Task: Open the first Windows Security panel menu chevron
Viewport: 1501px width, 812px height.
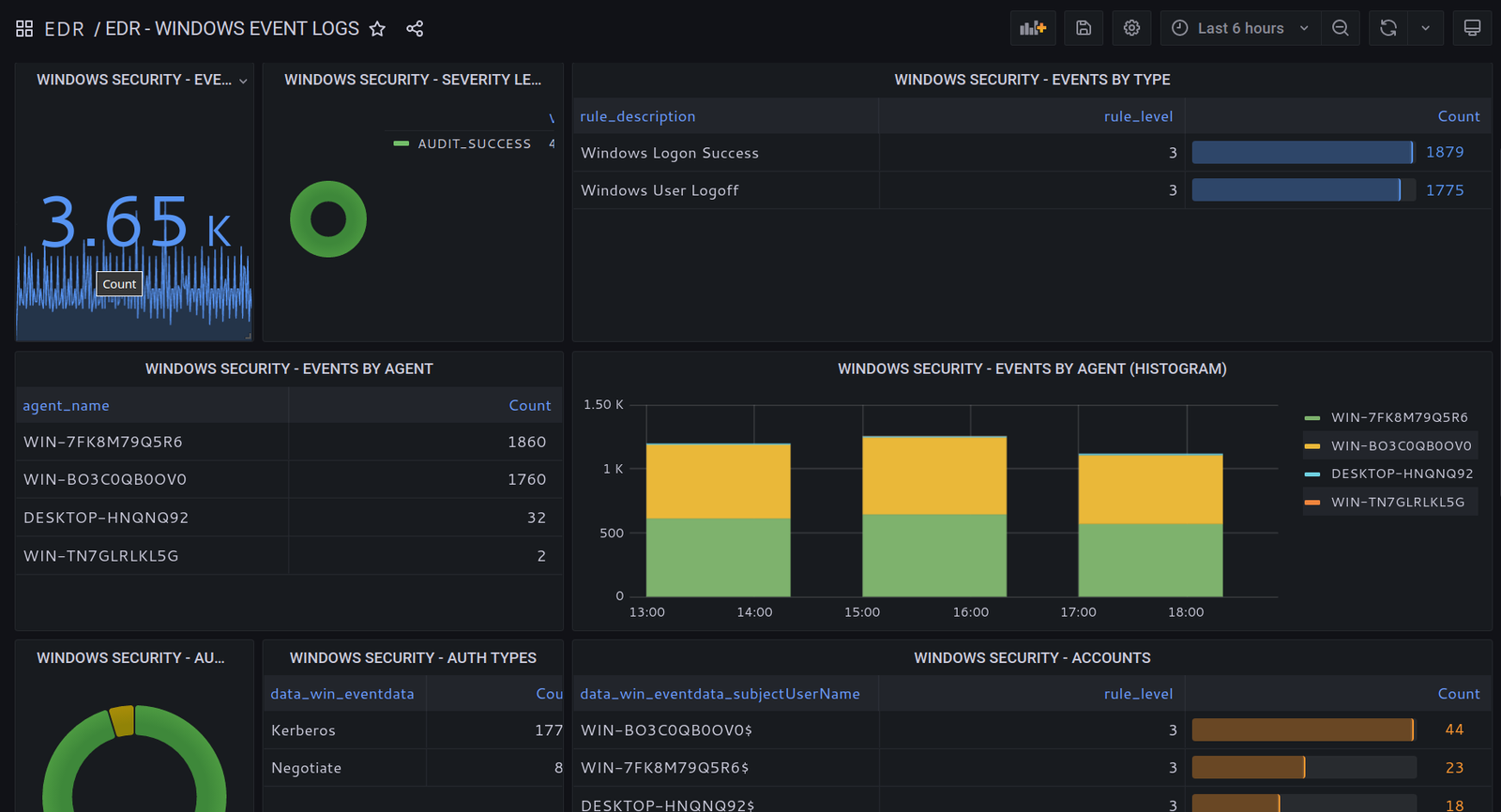Action: (x=243, y=81)
